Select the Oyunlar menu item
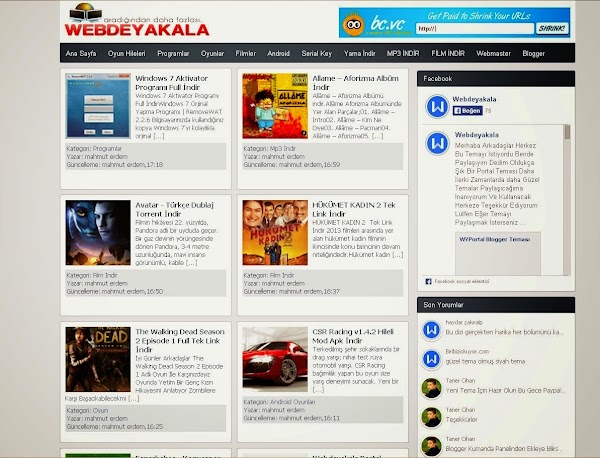This screenshot has width=600, height=458. click(x=212, y=54)
